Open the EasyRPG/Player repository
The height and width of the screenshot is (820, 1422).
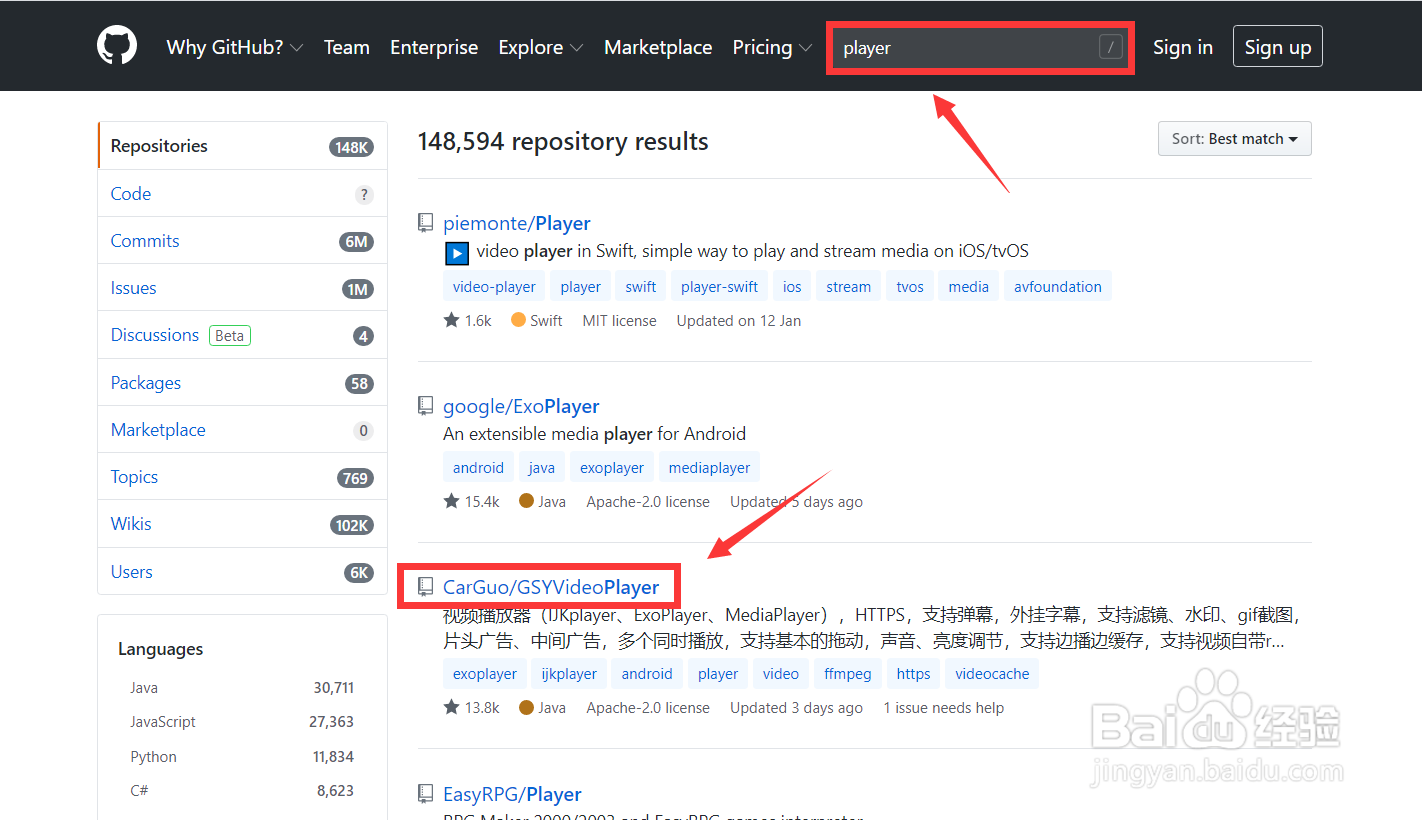pos(512,794)
